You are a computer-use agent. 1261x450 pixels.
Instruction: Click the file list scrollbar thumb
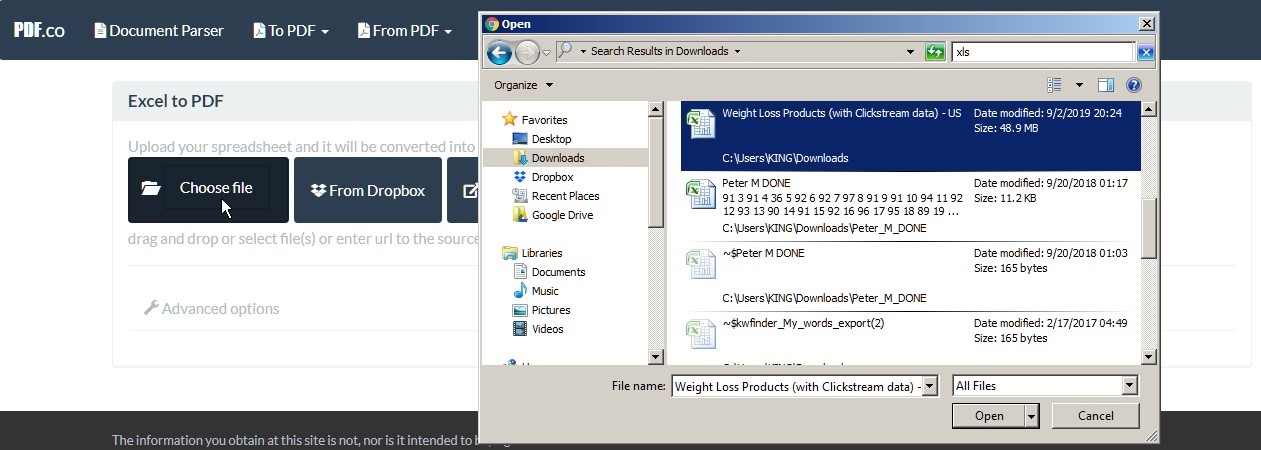(x=1149, y=228)
